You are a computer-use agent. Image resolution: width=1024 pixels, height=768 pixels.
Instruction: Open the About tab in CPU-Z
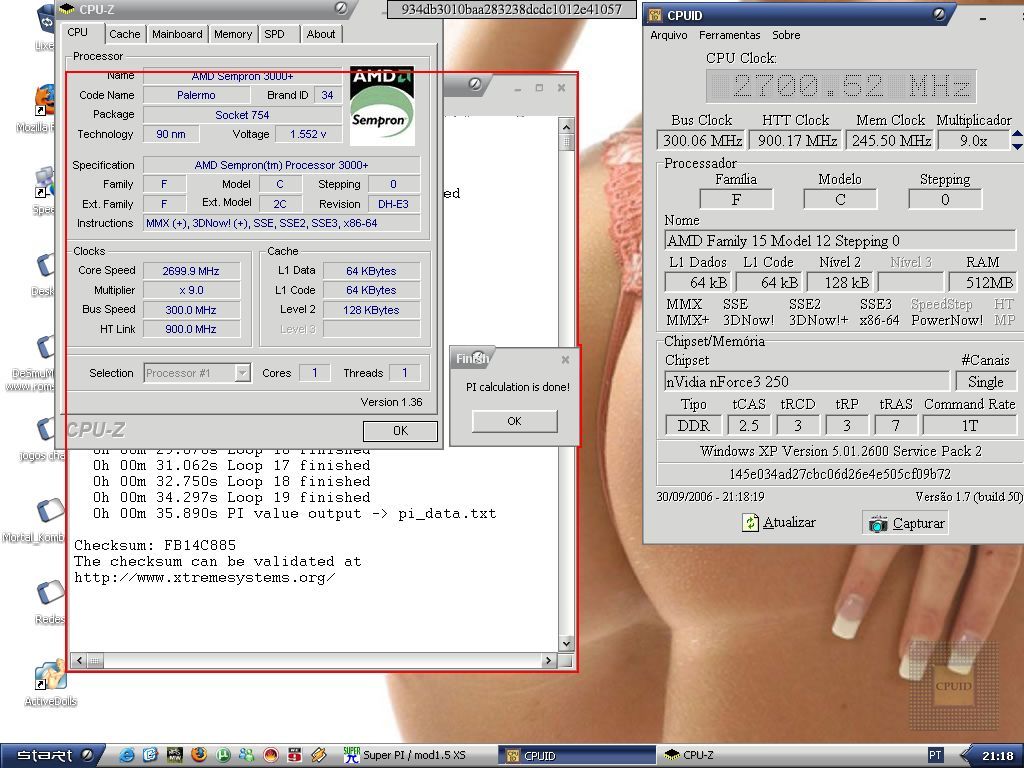point(321,34)
